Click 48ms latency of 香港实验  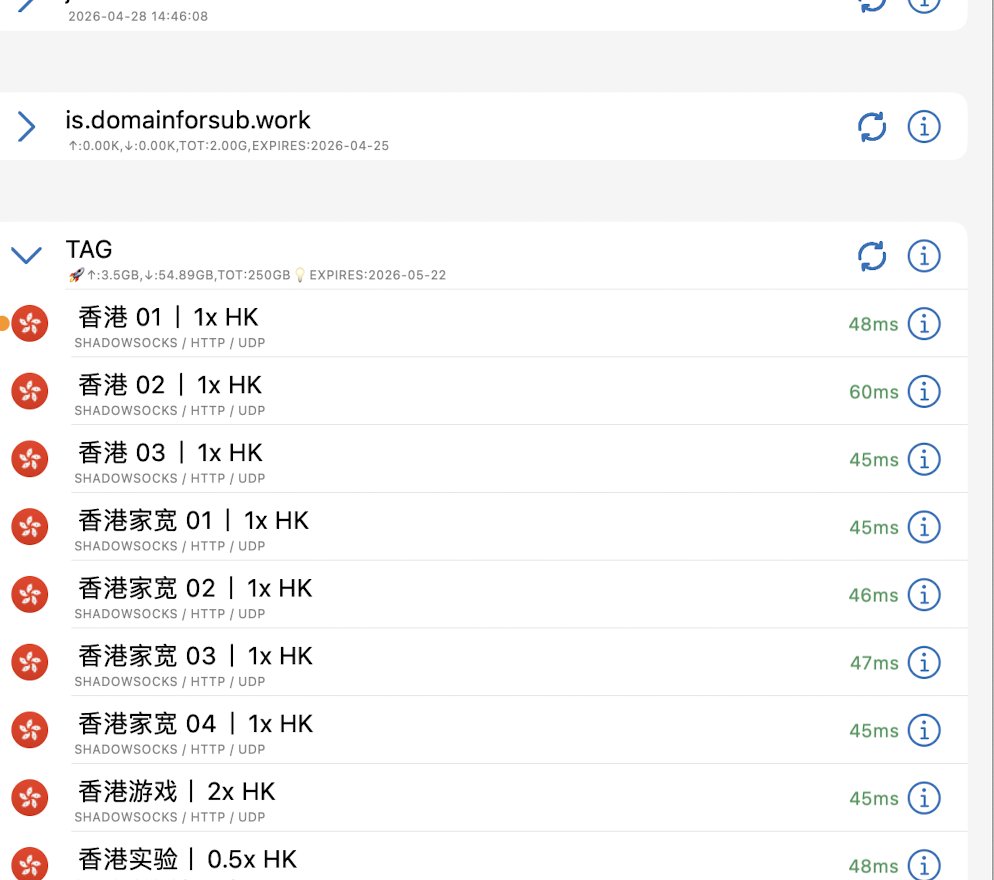coord(874,867)
